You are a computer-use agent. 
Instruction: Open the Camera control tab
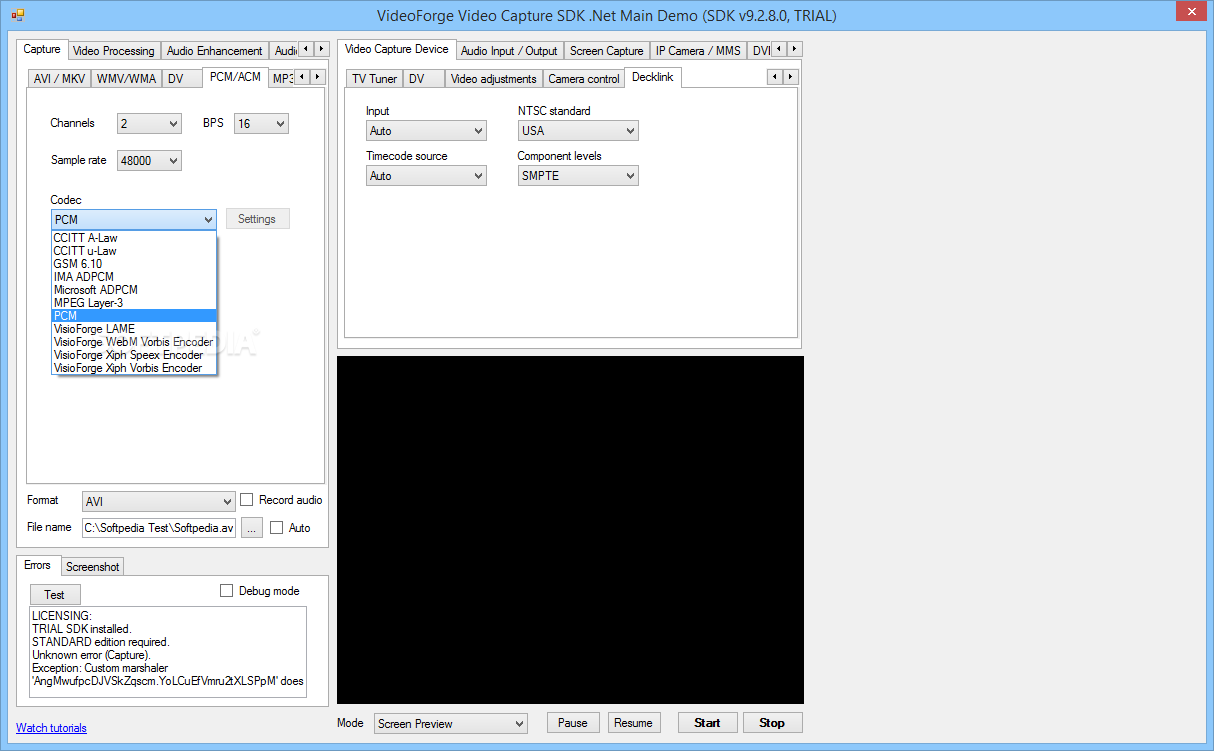(x=584, y=79)
